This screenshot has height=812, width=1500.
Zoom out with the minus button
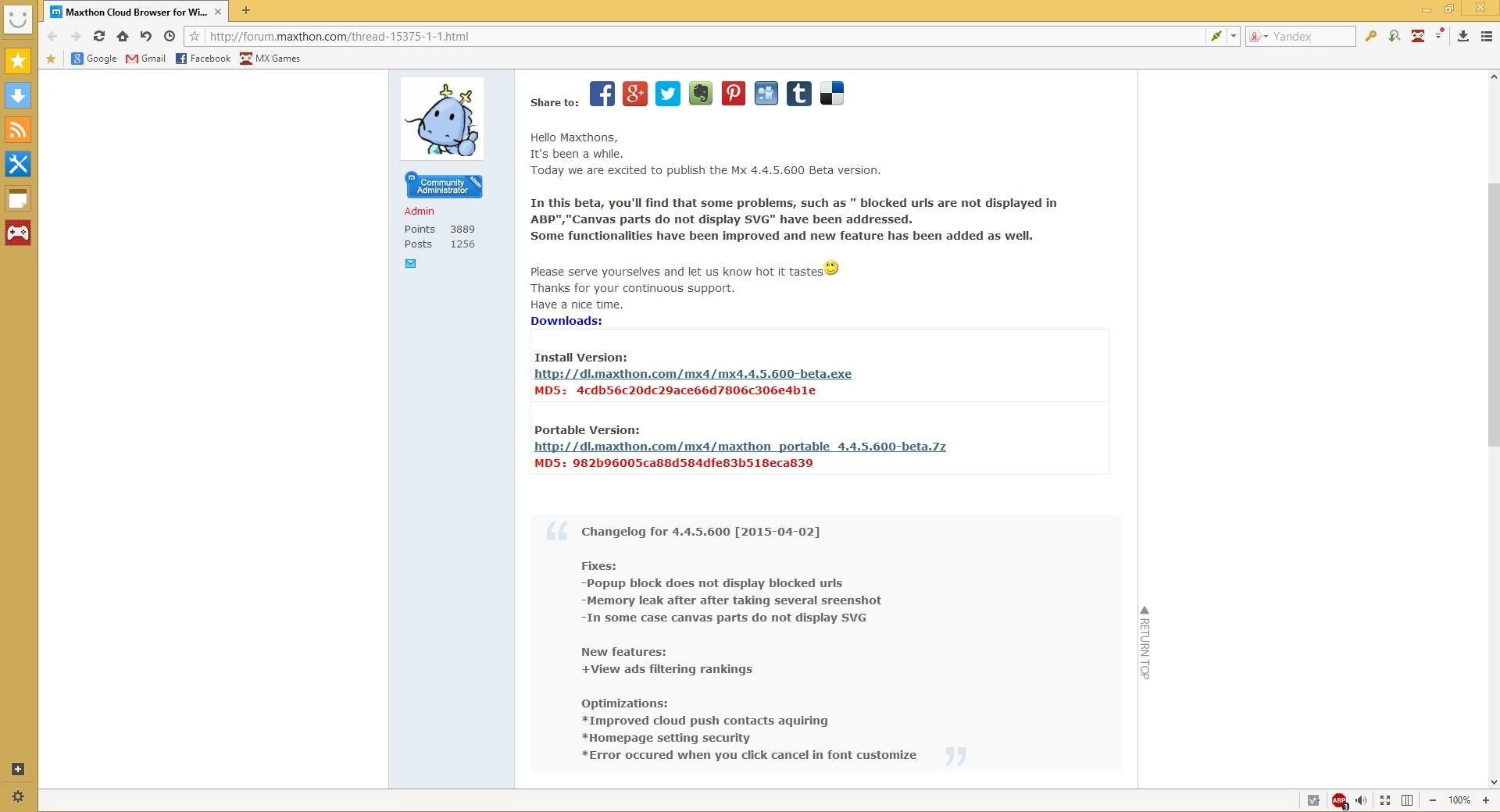coord(1433,800)
